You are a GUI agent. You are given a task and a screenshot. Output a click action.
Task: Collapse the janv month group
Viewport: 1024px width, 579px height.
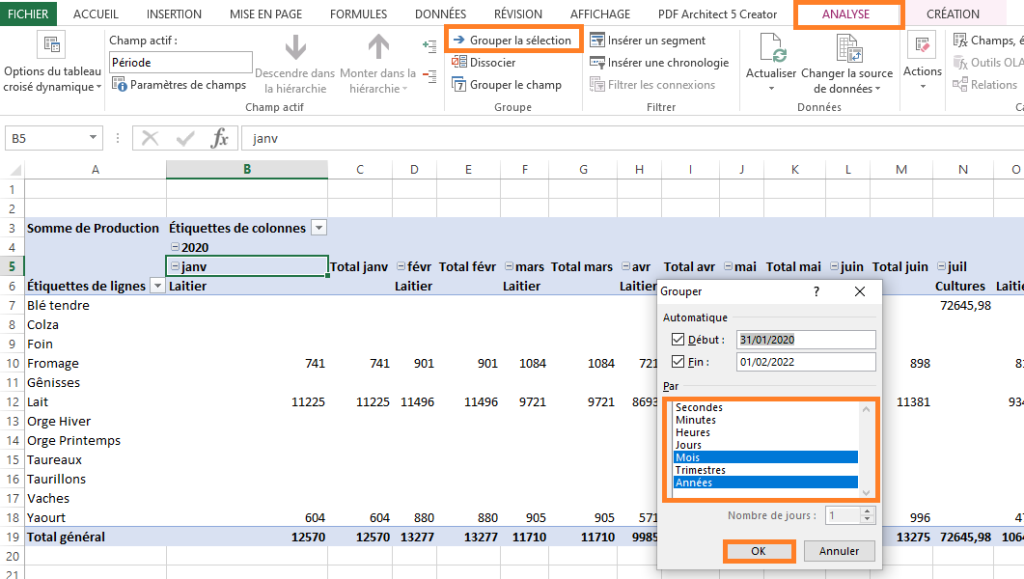tap(175, 266)
